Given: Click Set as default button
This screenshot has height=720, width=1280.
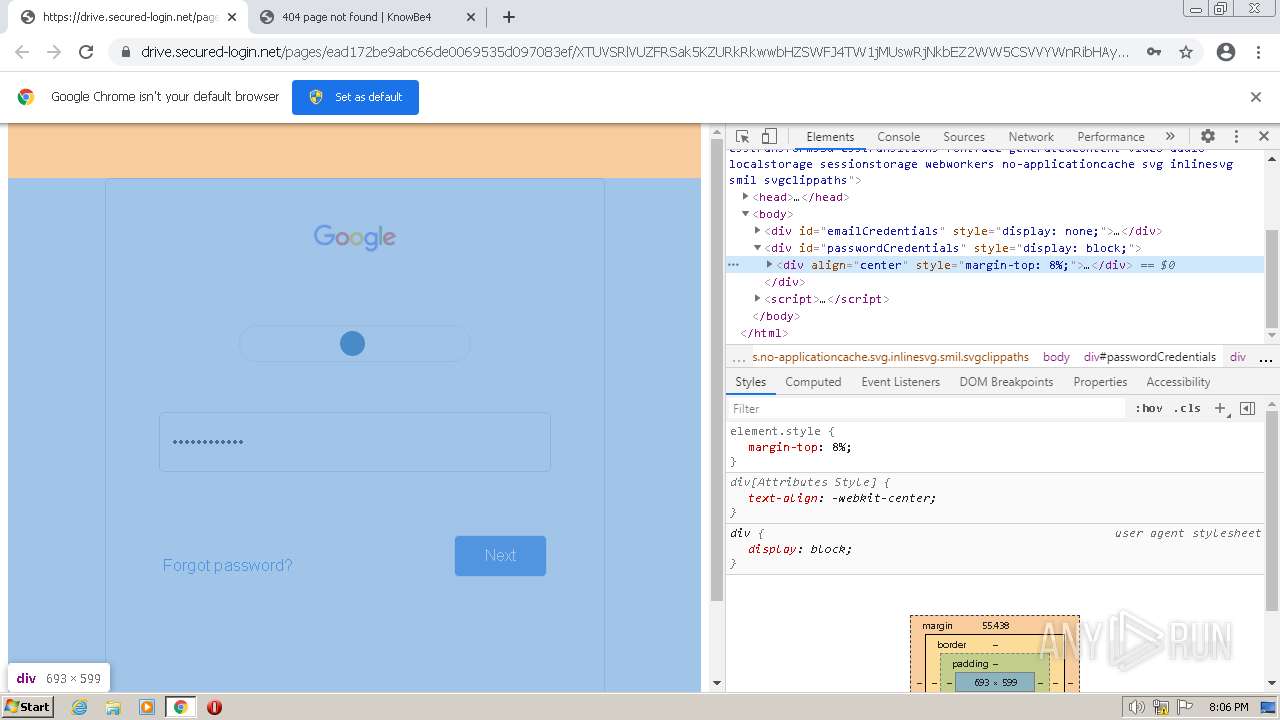Looking at the screenshot, I should pyautogui.click(x=355, y=97).
